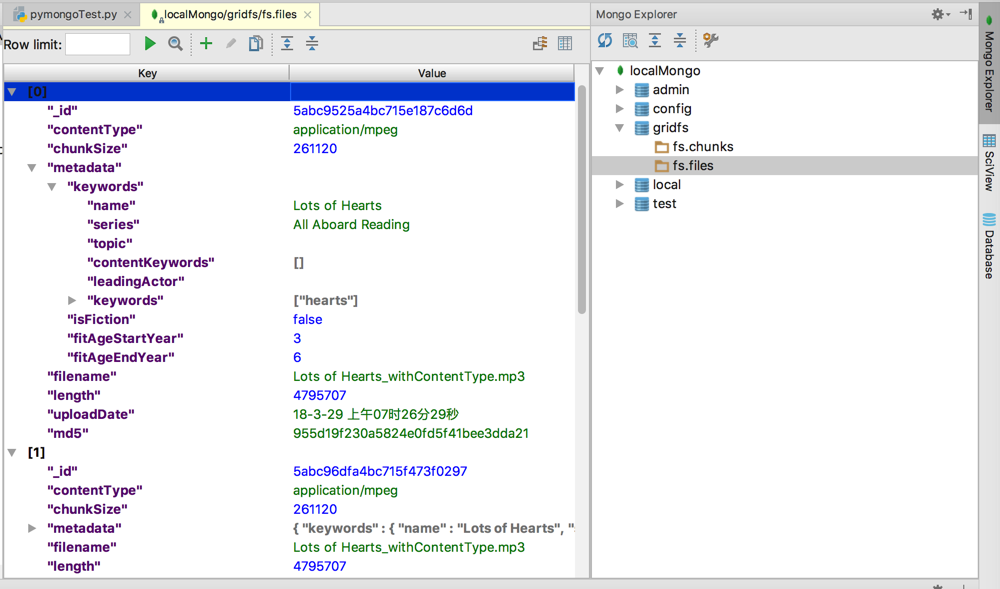Open the SciView side panel tab
This screenshot has width=1000, height=589.
tap(989, 162)
